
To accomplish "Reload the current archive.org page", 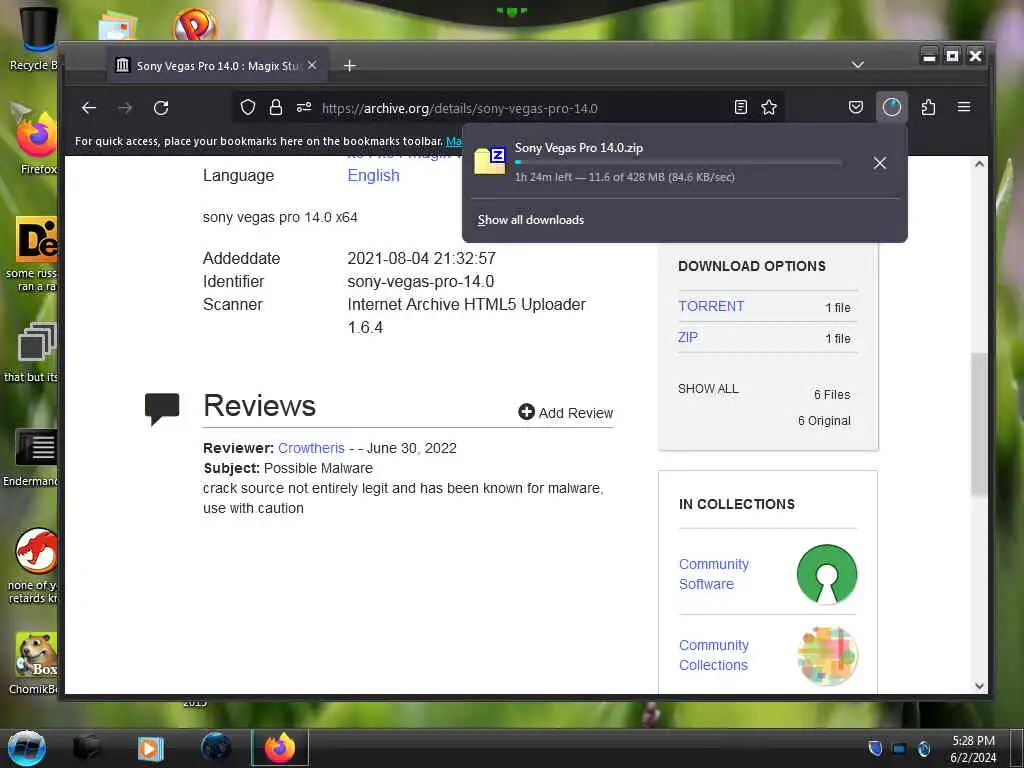I will click(161, 108).
